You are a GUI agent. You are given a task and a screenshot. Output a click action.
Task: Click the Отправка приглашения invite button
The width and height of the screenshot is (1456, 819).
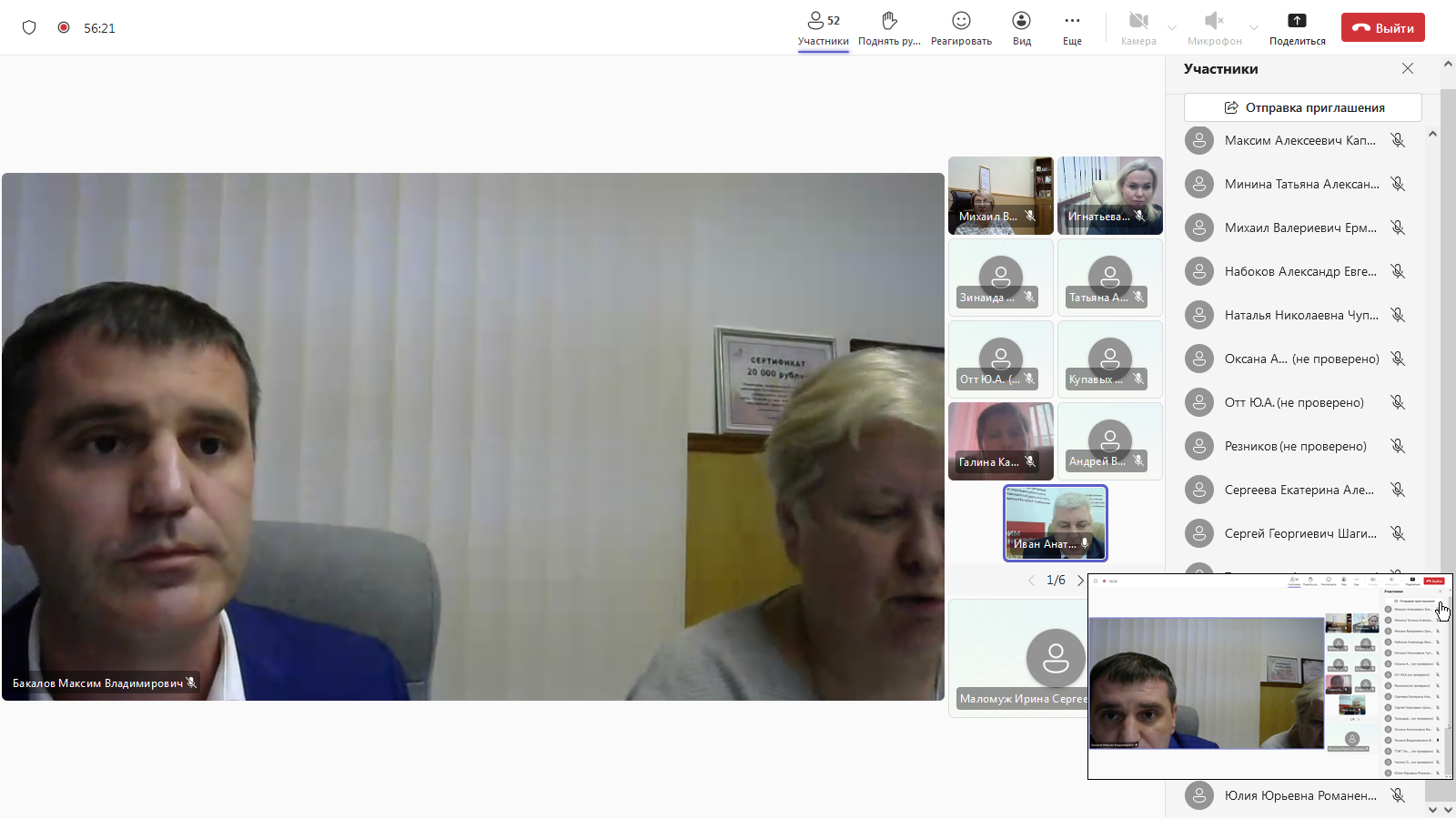(1302, 107)
